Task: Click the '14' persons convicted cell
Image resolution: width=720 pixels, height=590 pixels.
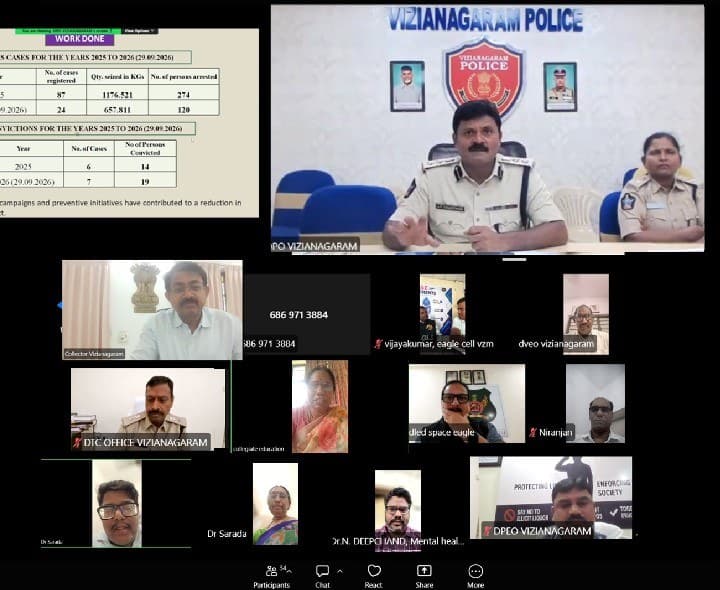Action: click(145, 166)
